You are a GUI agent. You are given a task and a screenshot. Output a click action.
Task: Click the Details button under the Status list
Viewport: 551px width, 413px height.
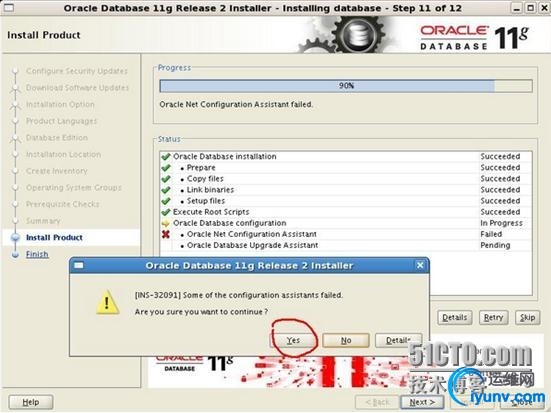click(455, 317)
